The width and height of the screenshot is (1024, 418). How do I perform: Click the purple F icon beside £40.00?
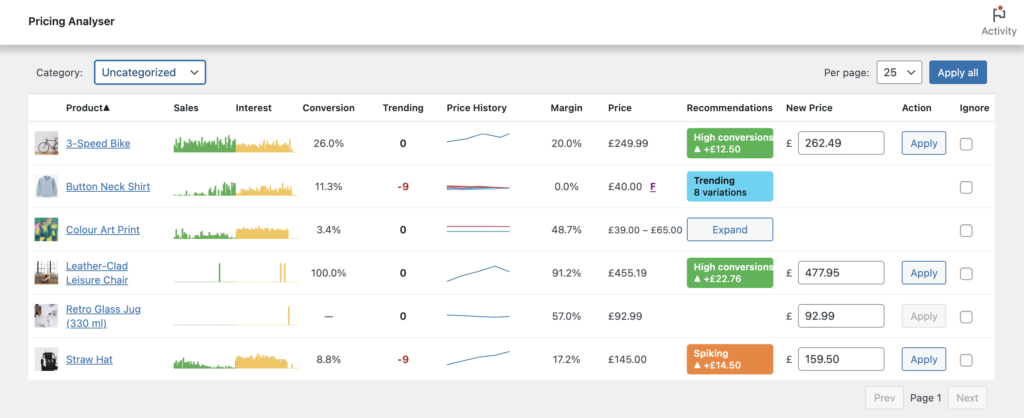click(x=653, y=186)
